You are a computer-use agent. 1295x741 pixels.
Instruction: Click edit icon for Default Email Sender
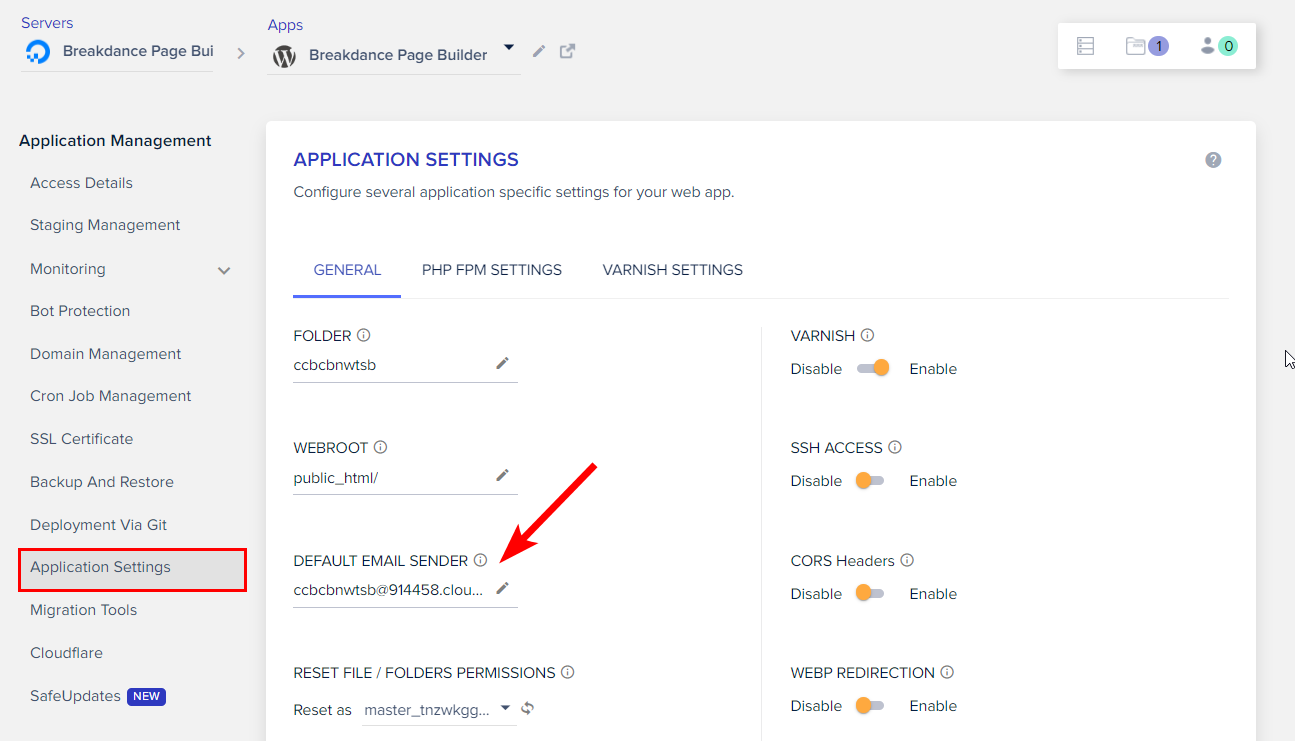(502, 589)
